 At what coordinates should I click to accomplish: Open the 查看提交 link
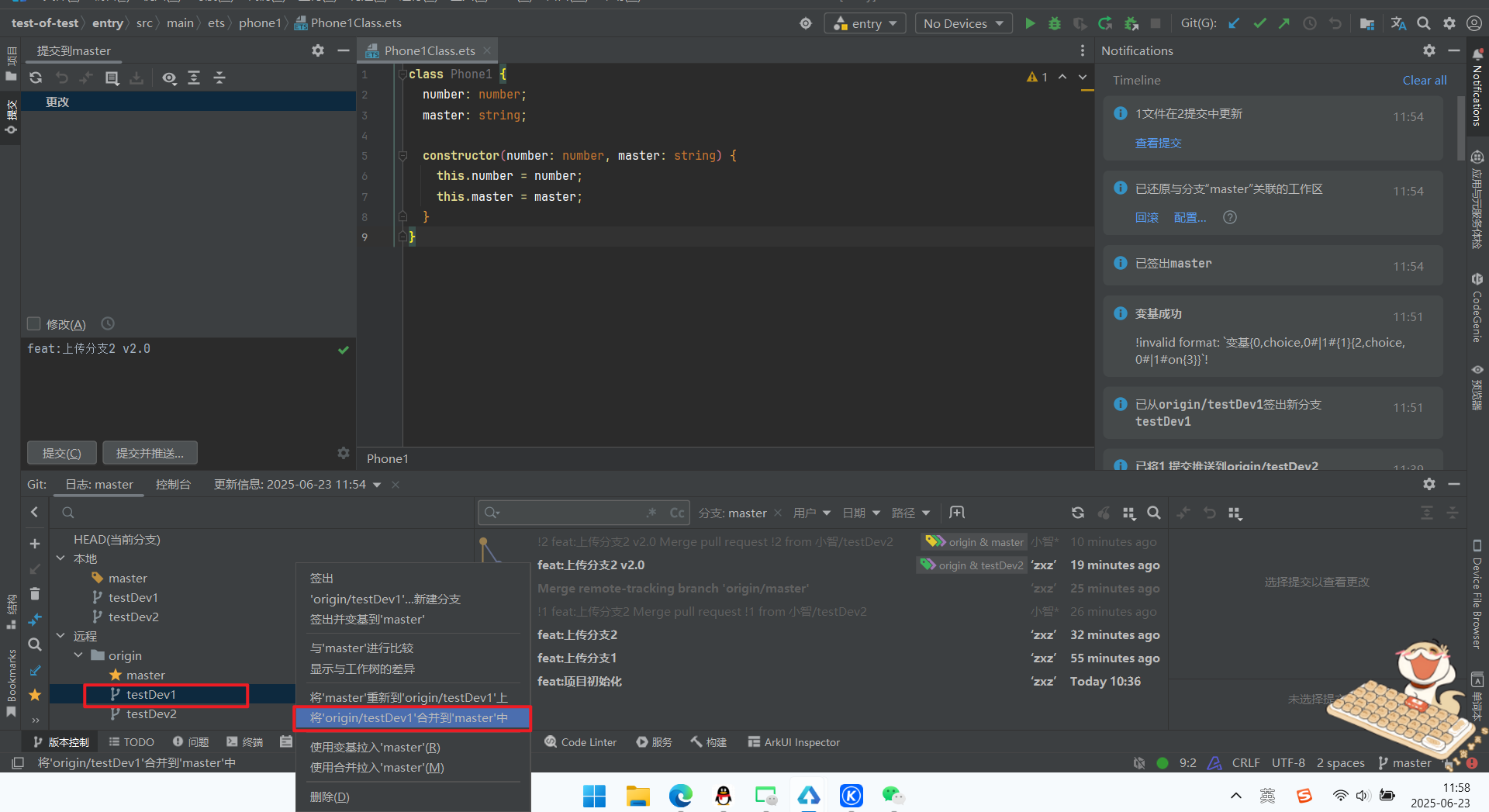(1159, 143)
